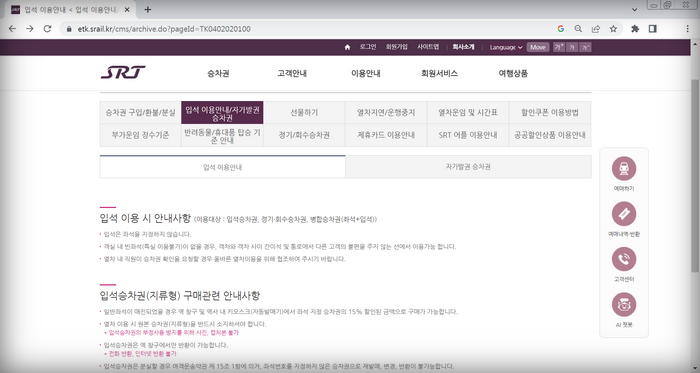Screen dimensions: 700x373
Task: Open a new browser tab
Action: click(x=148, y=9)
